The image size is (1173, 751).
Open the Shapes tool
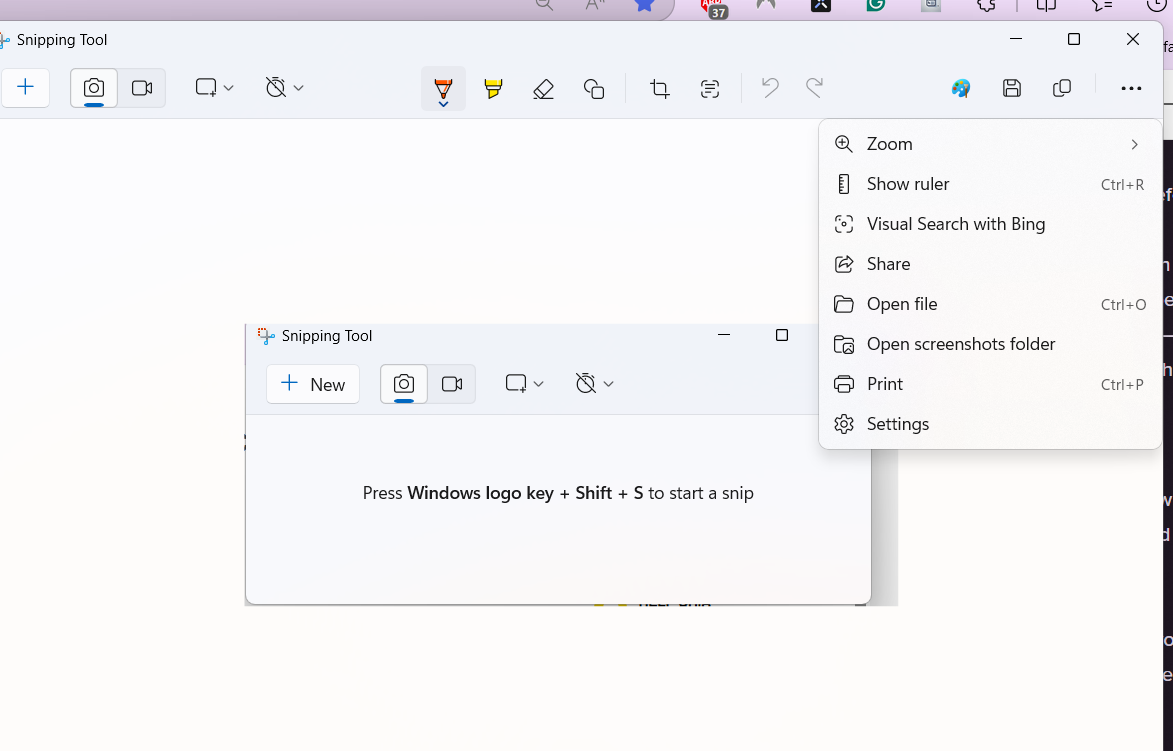594,88
